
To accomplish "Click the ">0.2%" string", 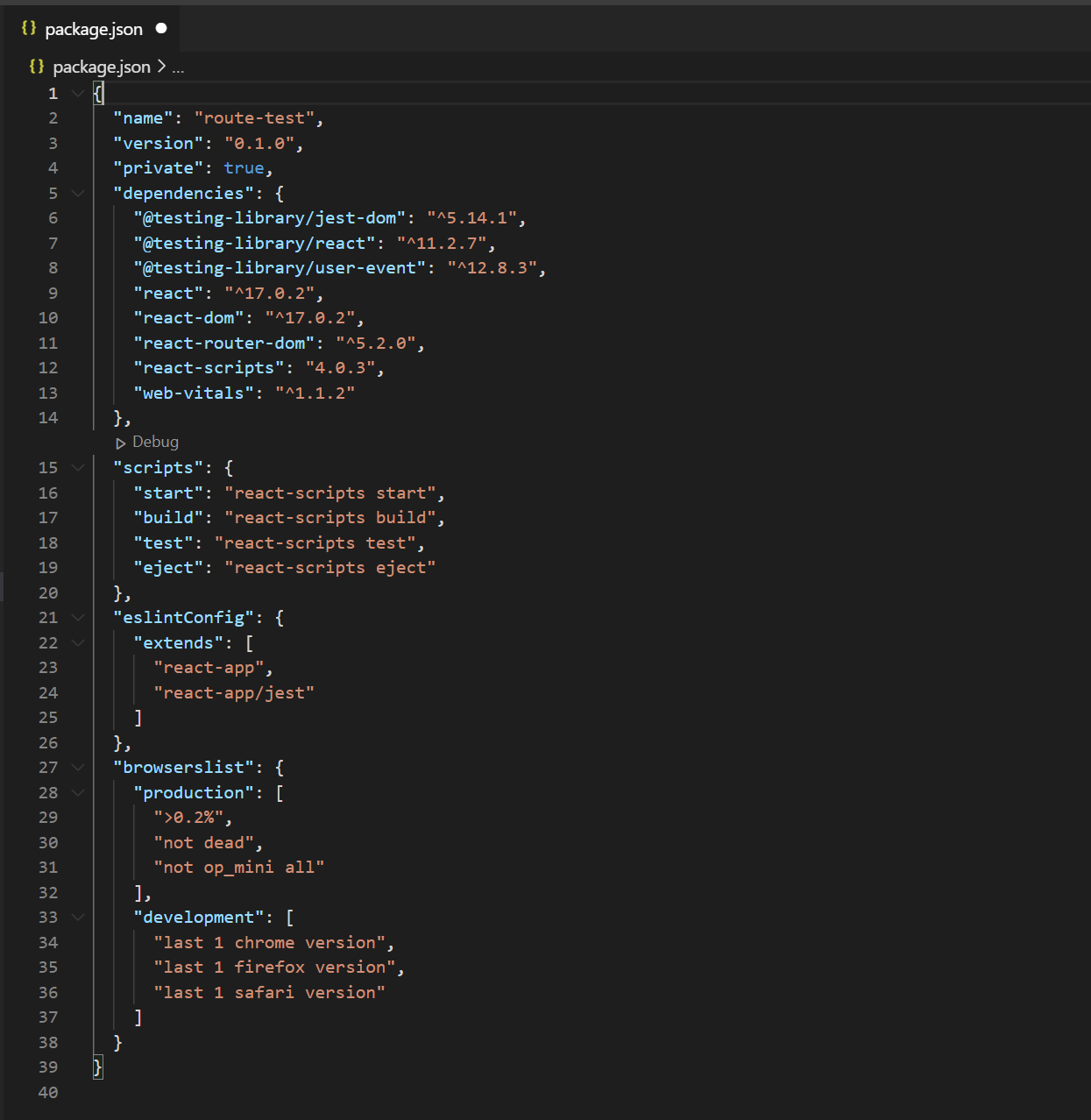I will [188, 818].
